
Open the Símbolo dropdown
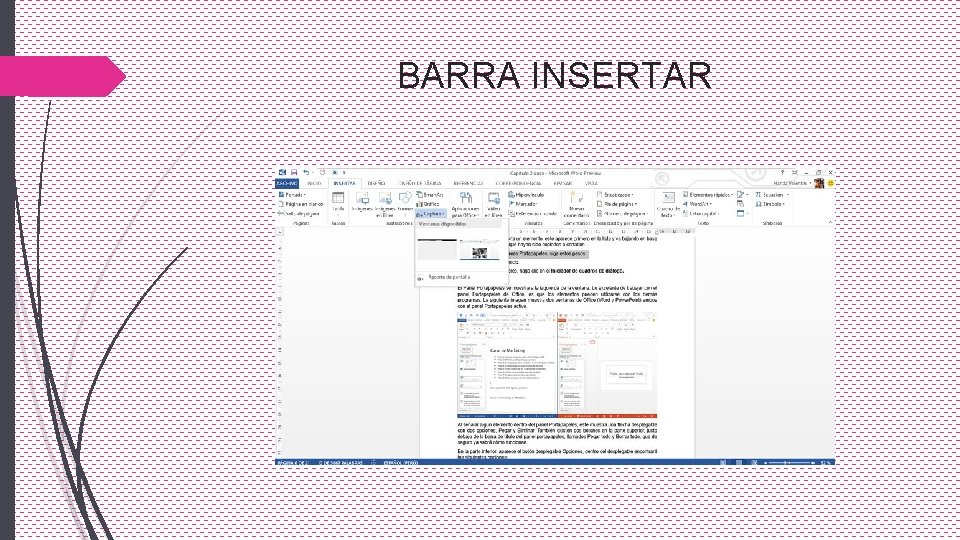770,204
